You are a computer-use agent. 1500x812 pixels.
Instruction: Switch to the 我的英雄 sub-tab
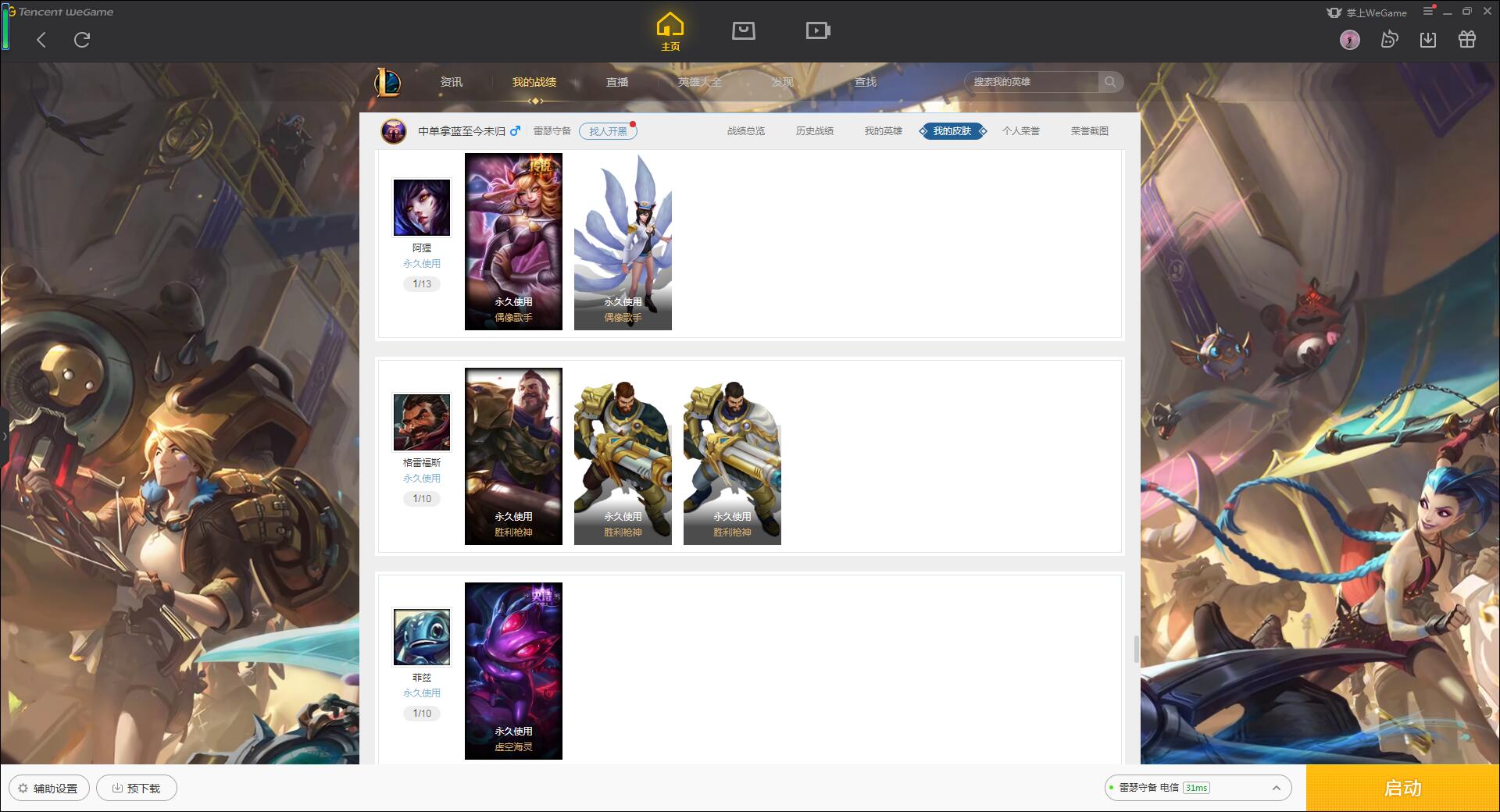pos(884,131)
